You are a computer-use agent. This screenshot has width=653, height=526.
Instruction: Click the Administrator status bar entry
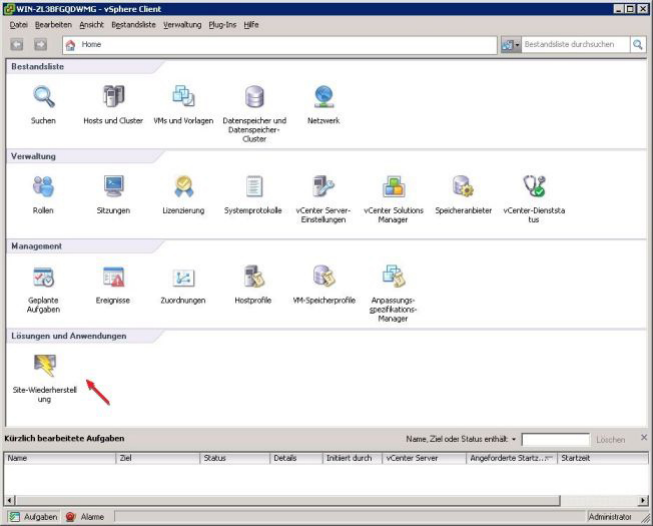(610, 517)
